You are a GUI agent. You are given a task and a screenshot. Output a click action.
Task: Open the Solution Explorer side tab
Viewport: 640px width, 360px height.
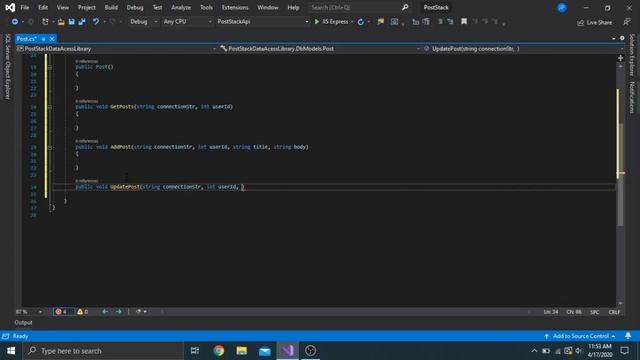pyautogui.click(x=632, y=55)
